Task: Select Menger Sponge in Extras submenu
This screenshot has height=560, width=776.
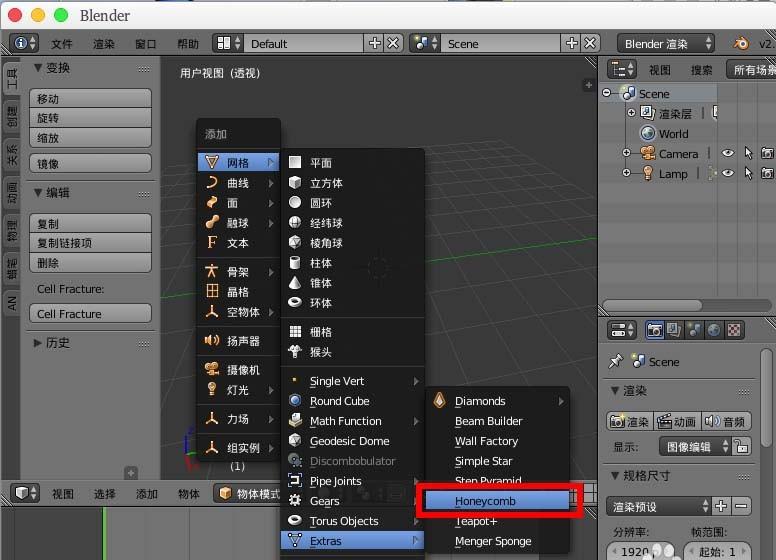Action: [497, 541]
